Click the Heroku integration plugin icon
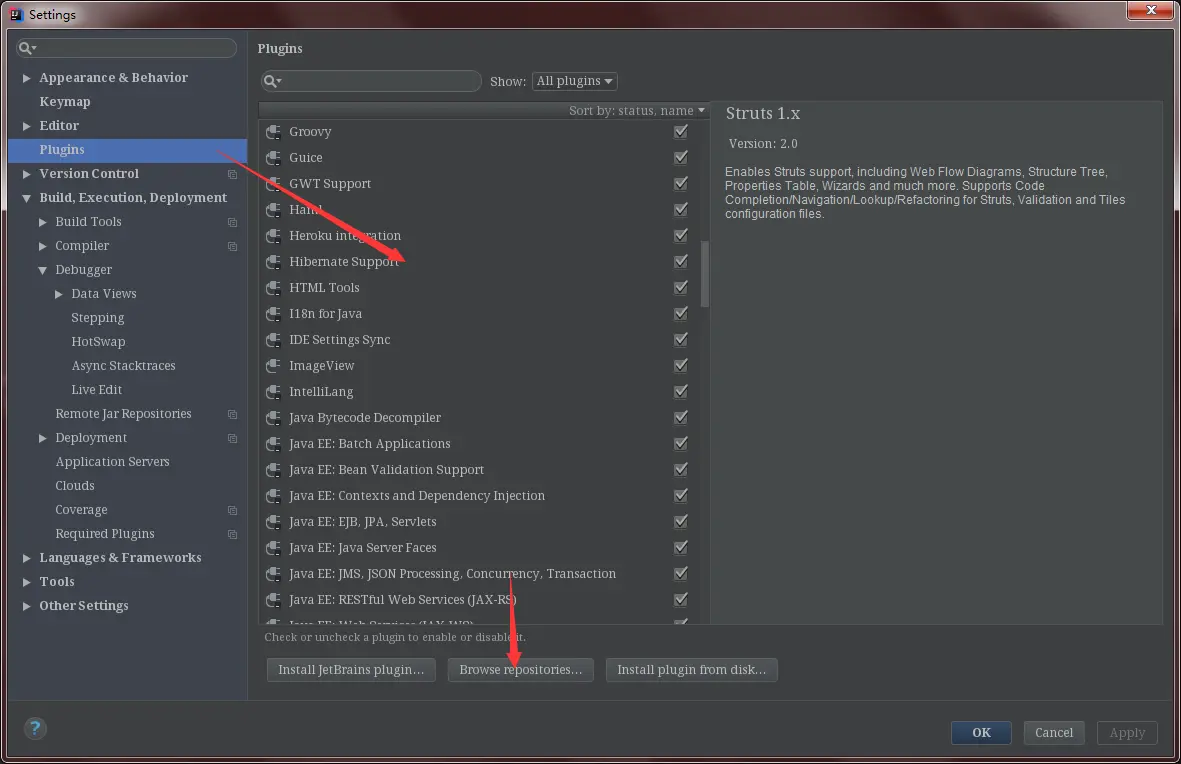Viewport: 1181px width, 764px height. [273, 235]
